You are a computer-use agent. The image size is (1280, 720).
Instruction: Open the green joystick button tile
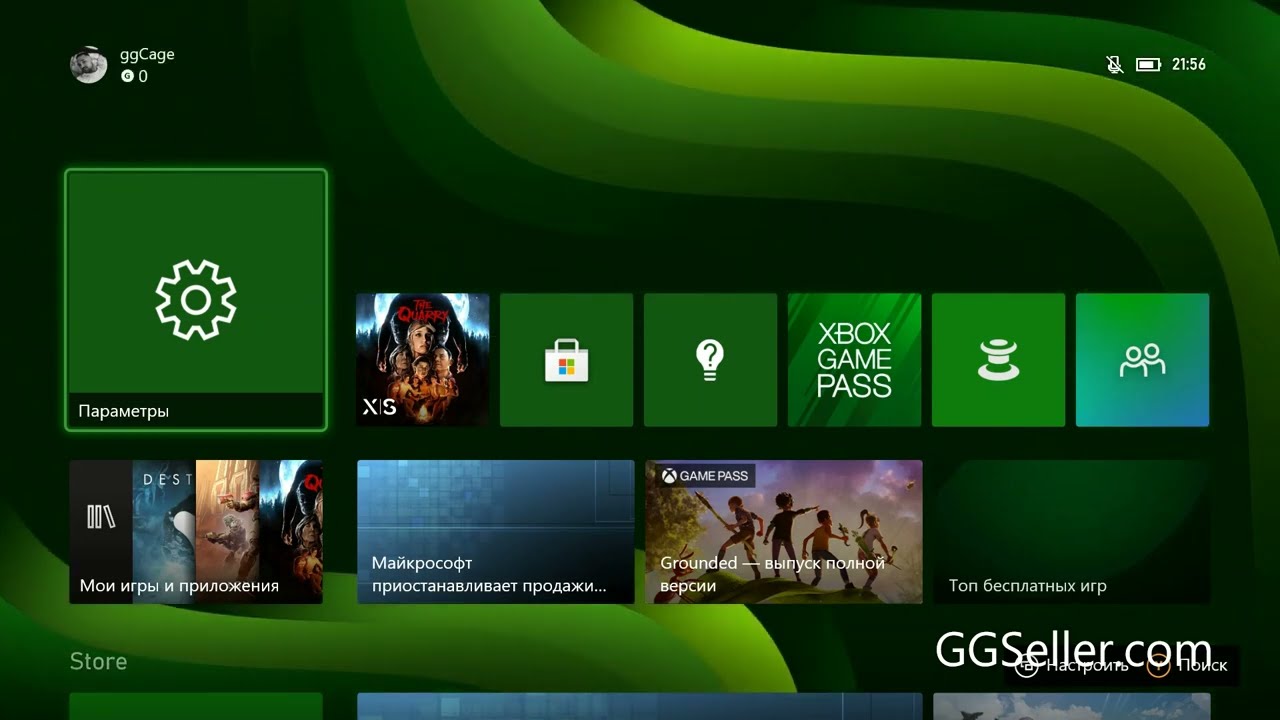point(998,360)
